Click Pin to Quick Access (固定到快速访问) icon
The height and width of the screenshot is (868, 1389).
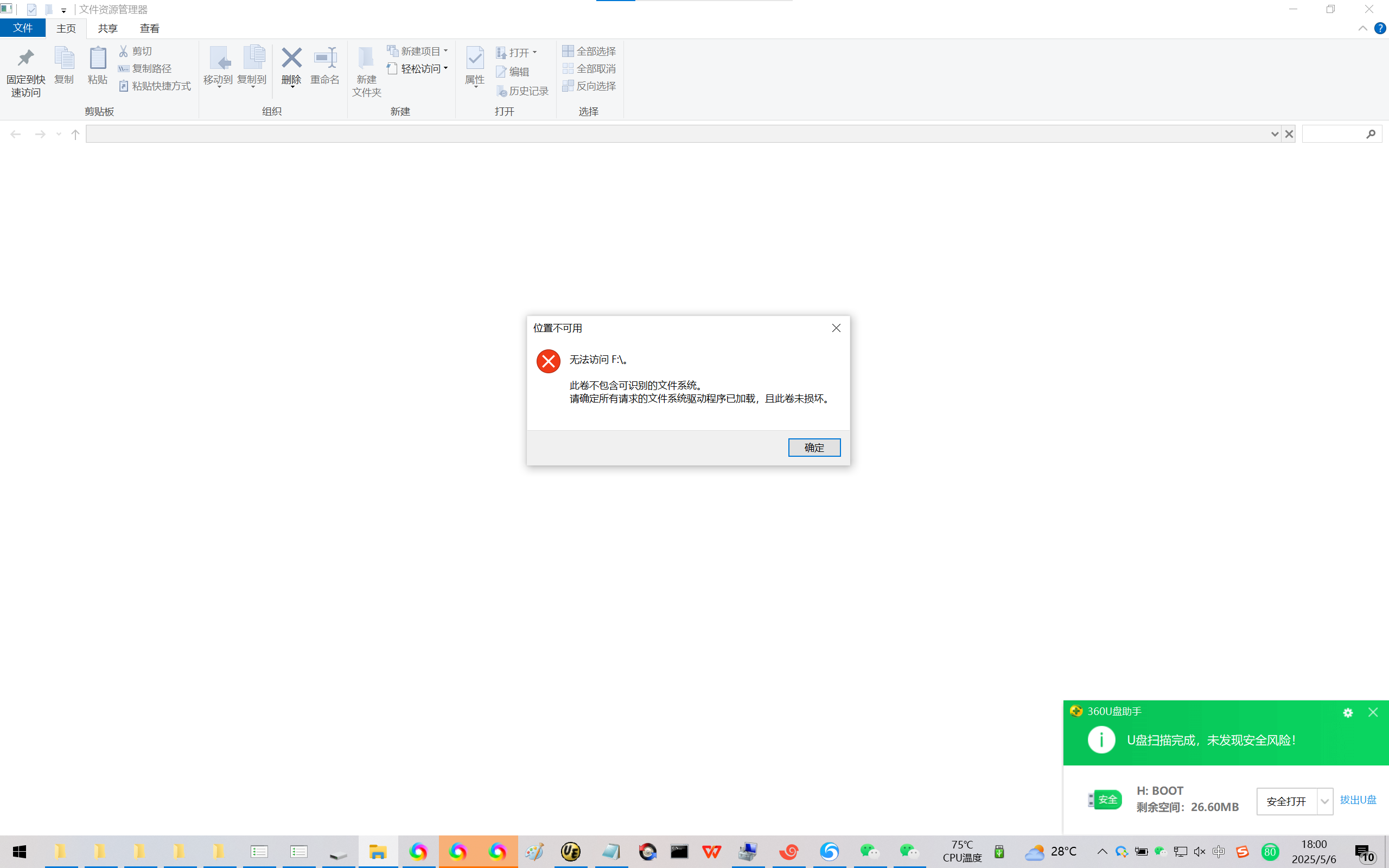pyautogui.click(x=26, y=59)
